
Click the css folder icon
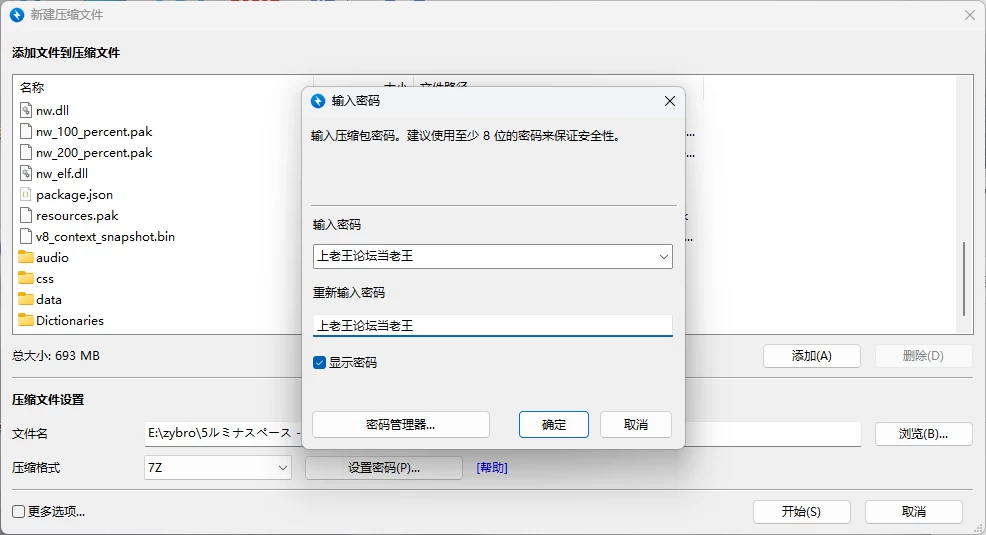click(x=26, y=278)
